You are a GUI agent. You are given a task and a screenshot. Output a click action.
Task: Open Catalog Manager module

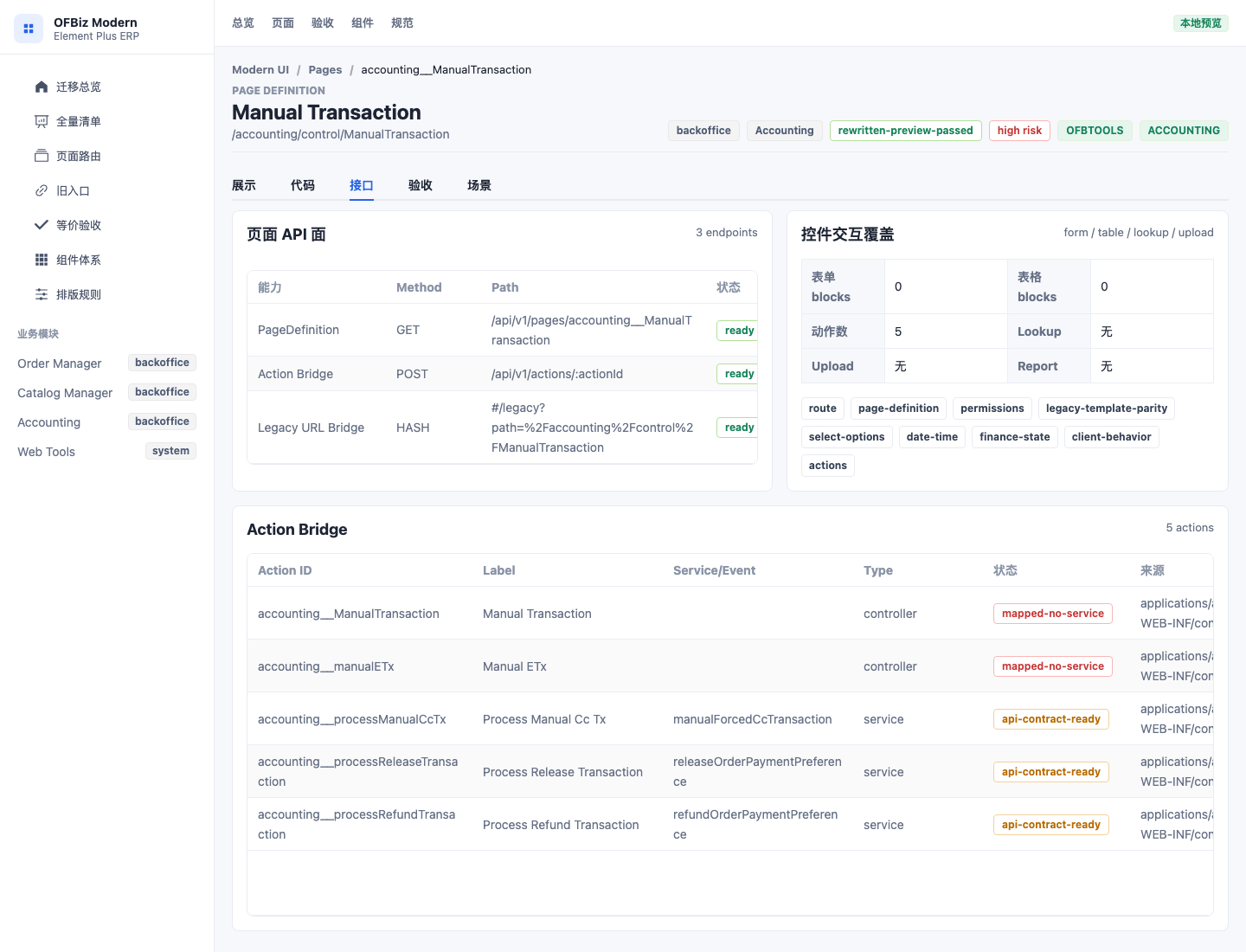107,393
